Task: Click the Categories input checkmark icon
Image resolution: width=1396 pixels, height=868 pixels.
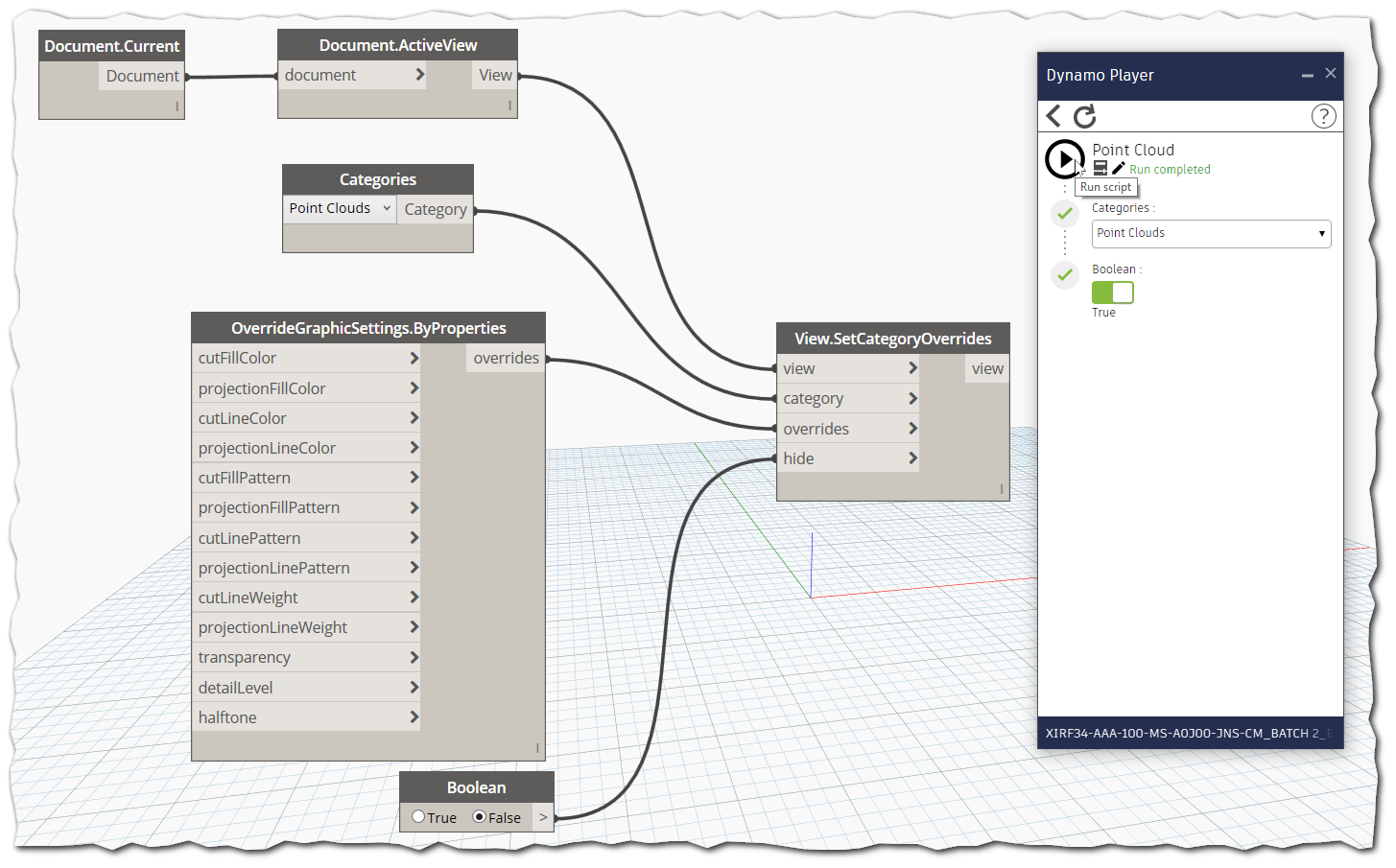Action: [1065, 213]
